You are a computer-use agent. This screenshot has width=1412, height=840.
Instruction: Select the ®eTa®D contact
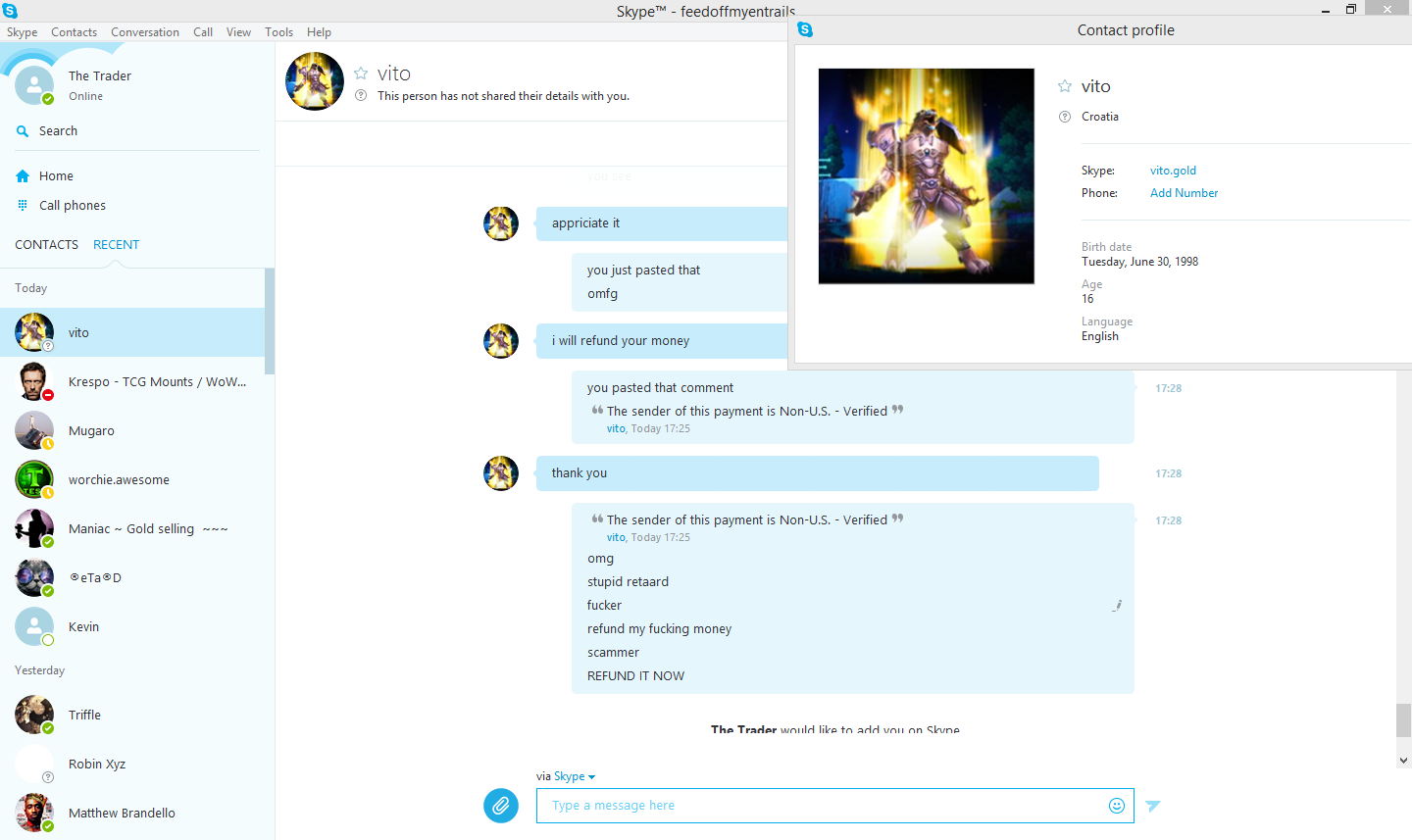(132, 577)
